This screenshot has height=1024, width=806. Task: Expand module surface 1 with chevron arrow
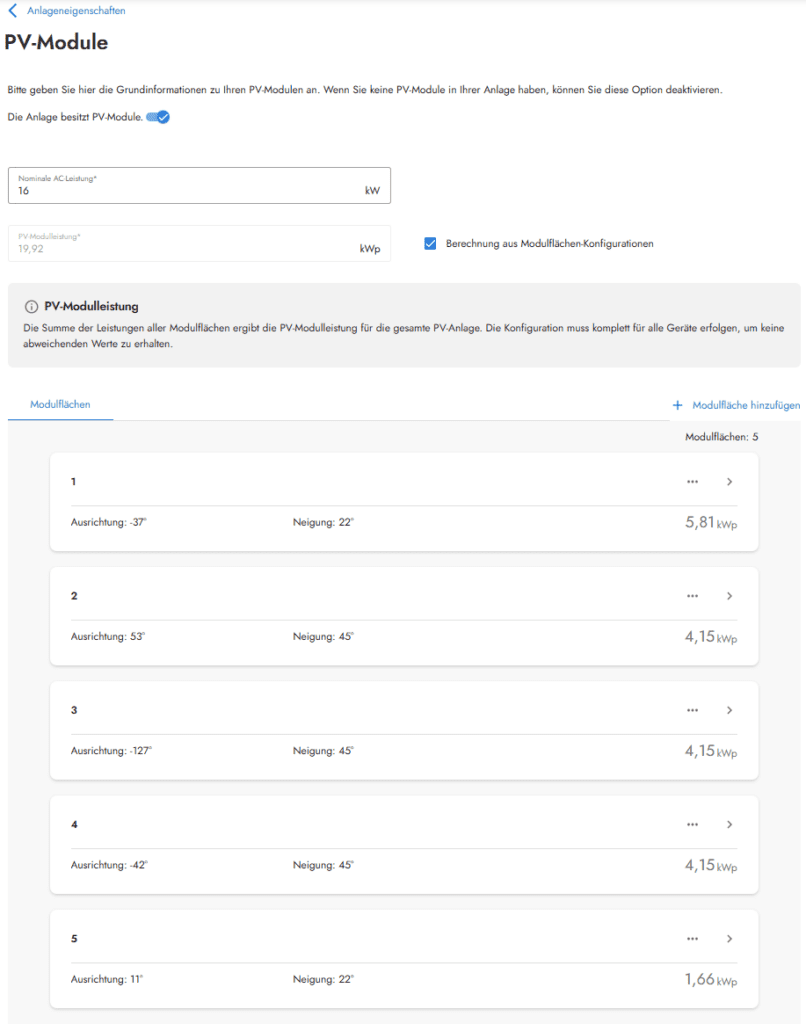[730, 482]
